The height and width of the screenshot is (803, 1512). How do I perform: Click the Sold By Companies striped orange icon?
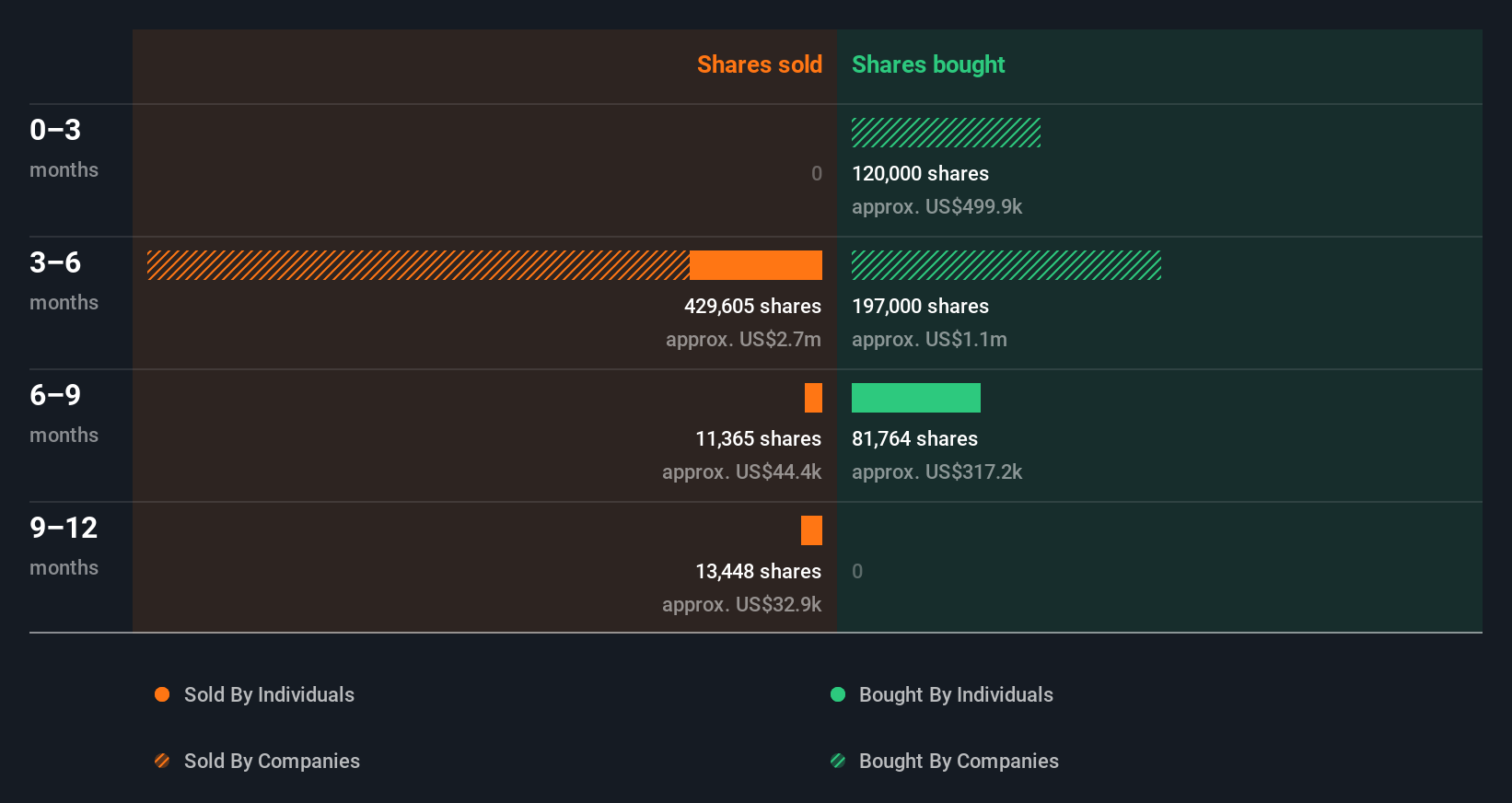[x=162, y=761]
